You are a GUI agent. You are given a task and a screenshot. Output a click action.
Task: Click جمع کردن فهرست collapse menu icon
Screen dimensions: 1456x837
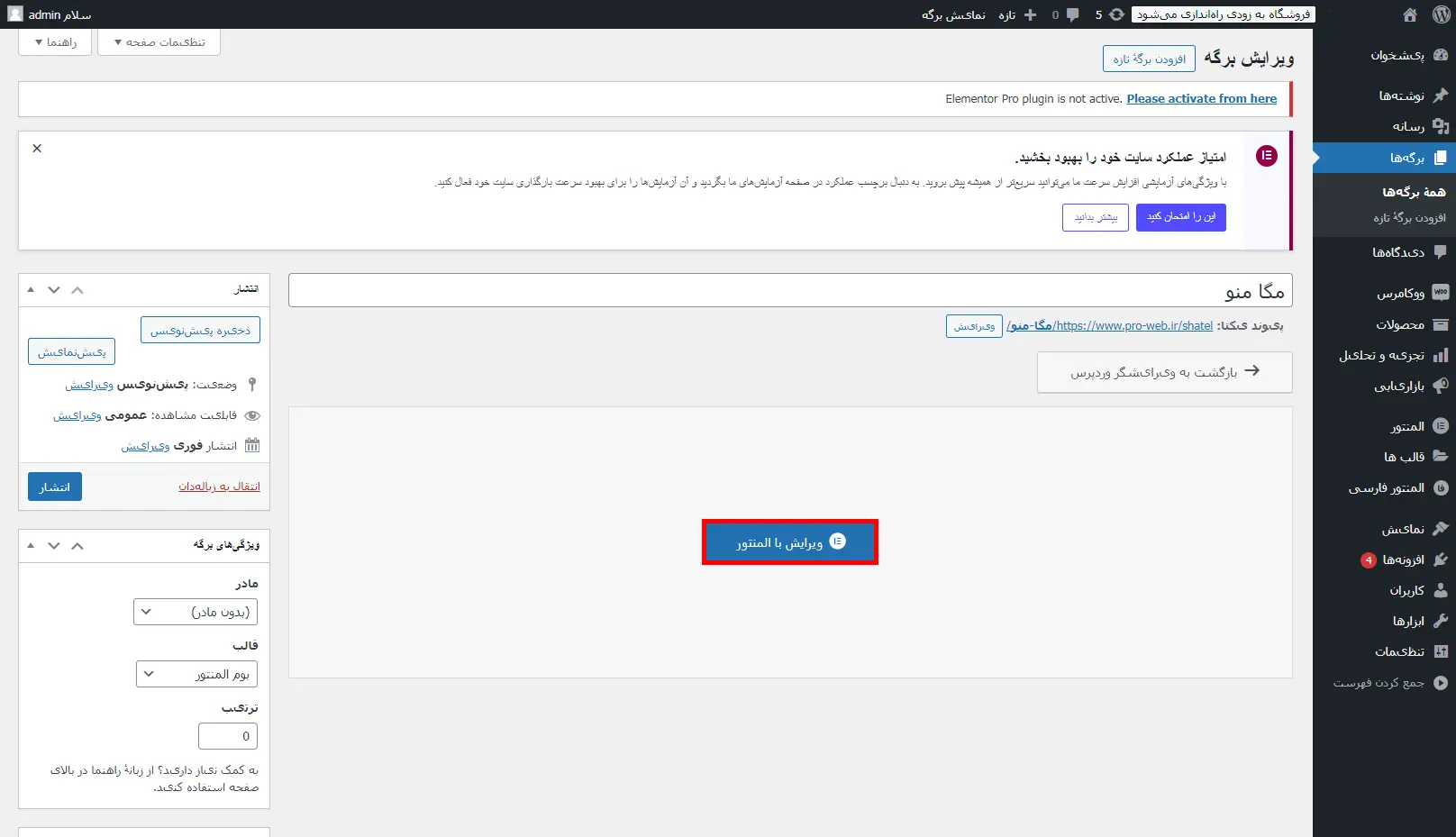[x=1440, y=683]
